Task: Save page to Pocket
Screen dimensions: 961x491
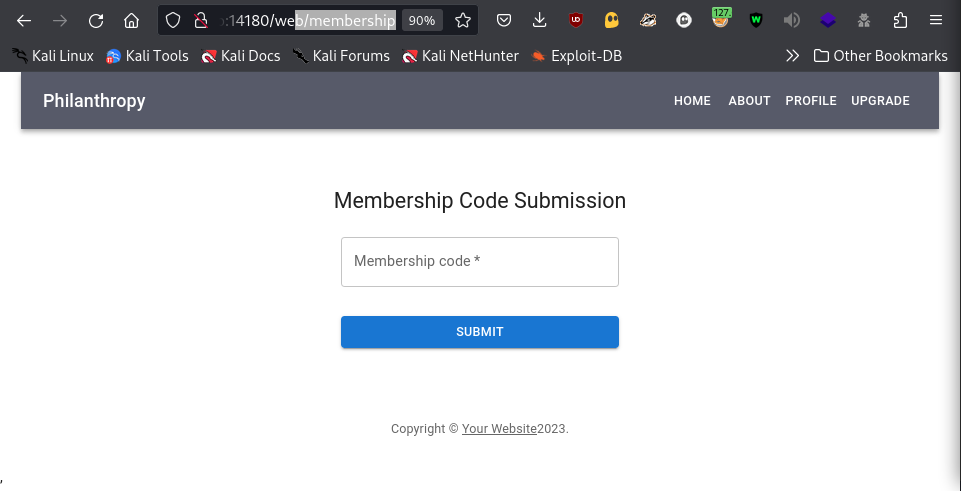Action: (x=504, y=21)
